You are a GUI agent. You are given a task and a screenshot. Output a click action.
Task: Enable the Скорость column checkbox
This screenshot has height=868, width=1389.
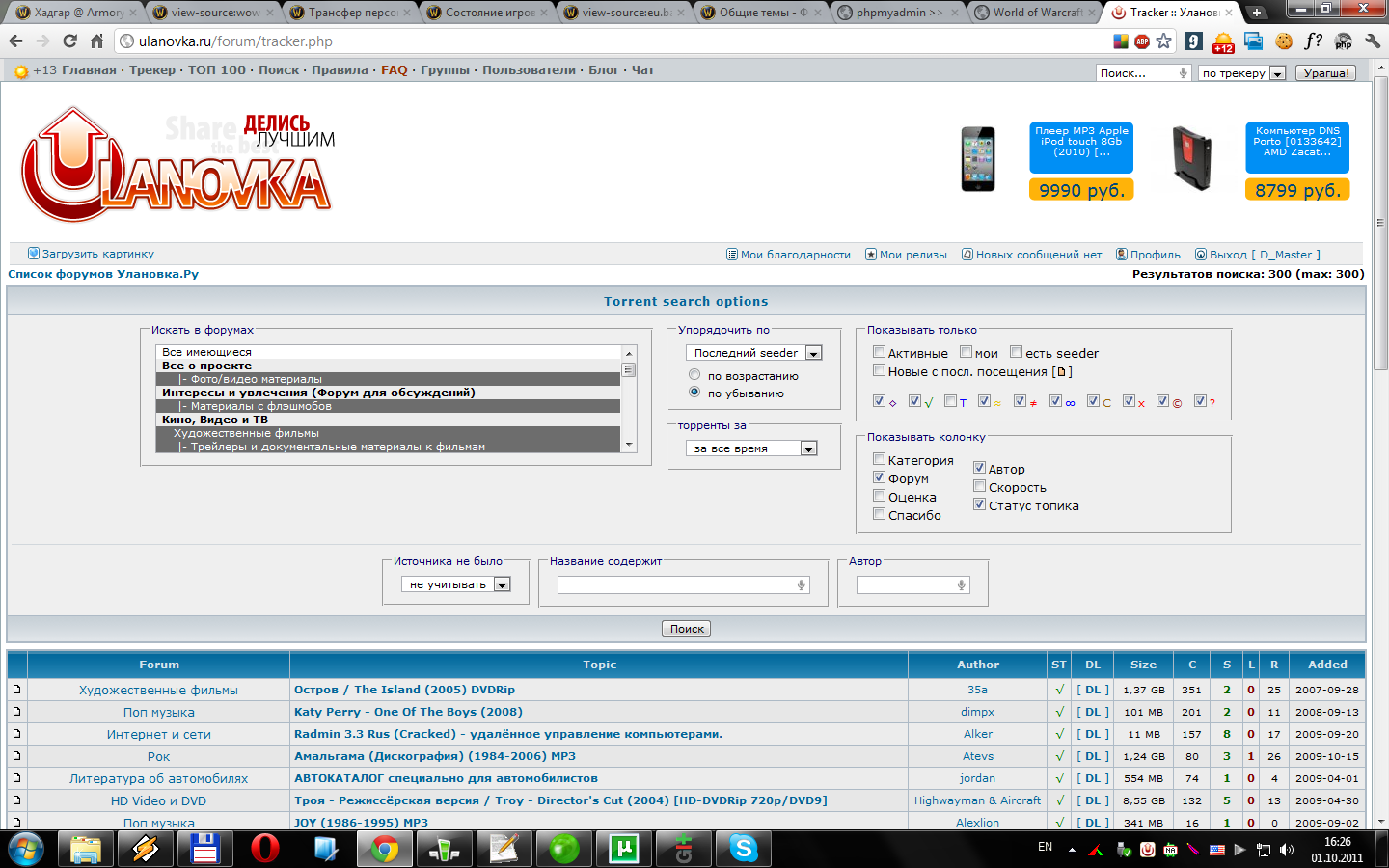979,486
